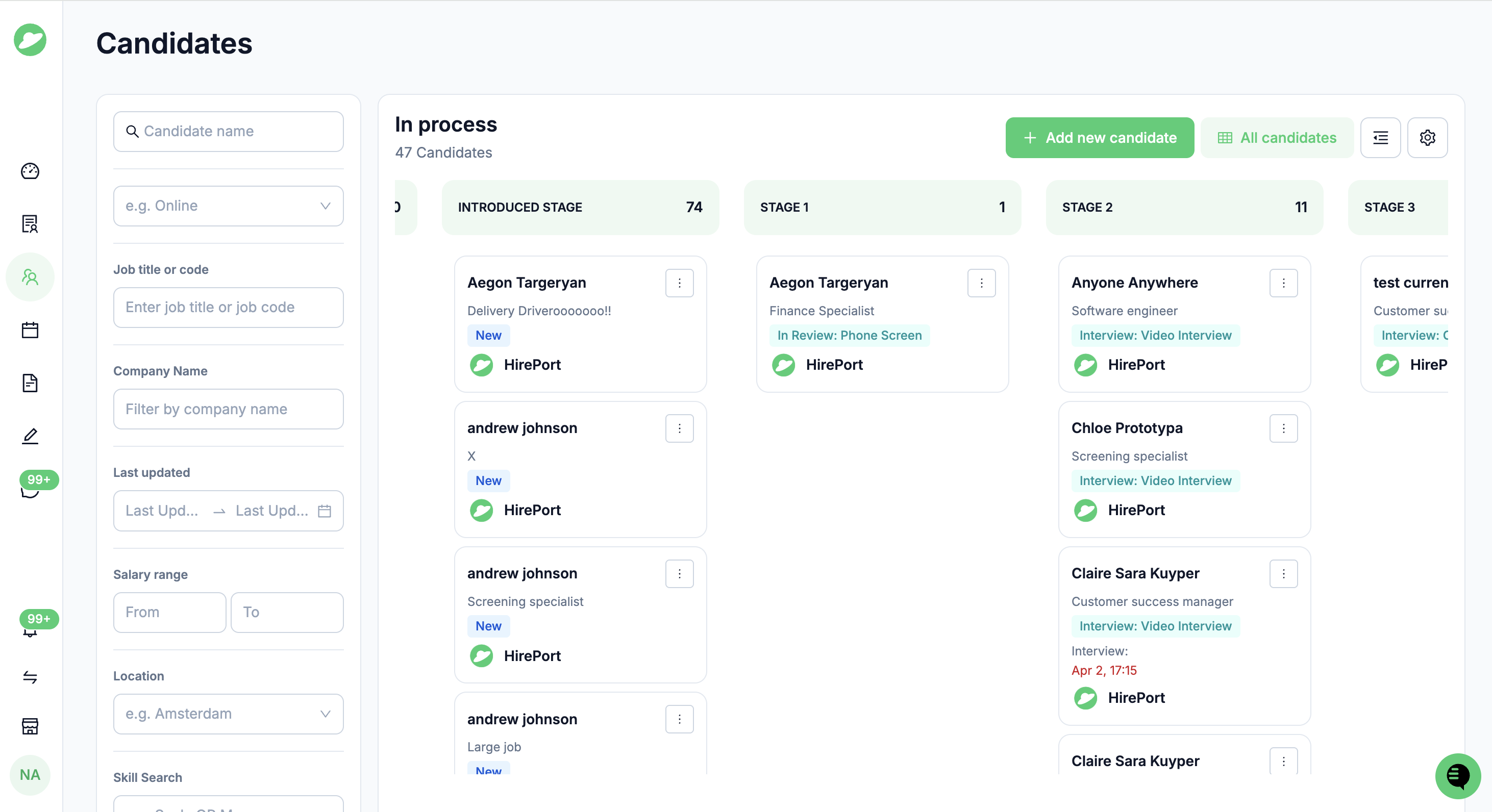Open the calendar picker in Last updated field

(325, 511)
